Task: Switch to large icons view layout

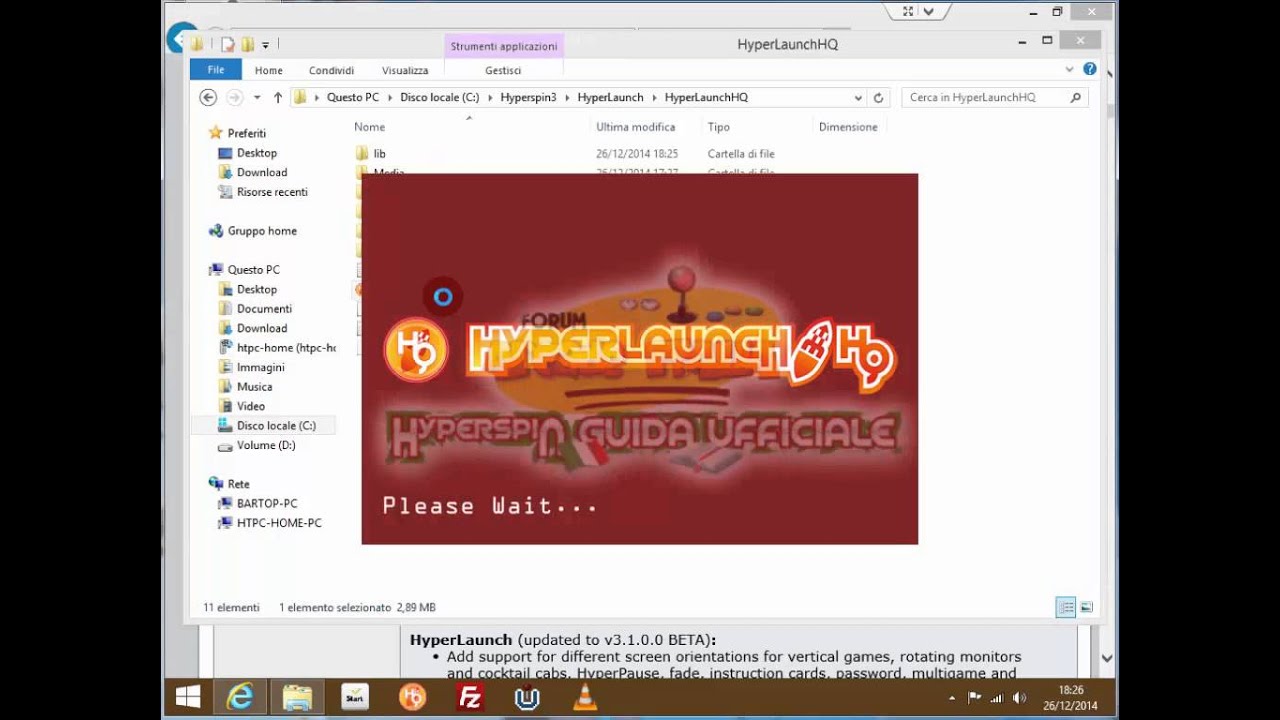Action: pos(1086,607)
